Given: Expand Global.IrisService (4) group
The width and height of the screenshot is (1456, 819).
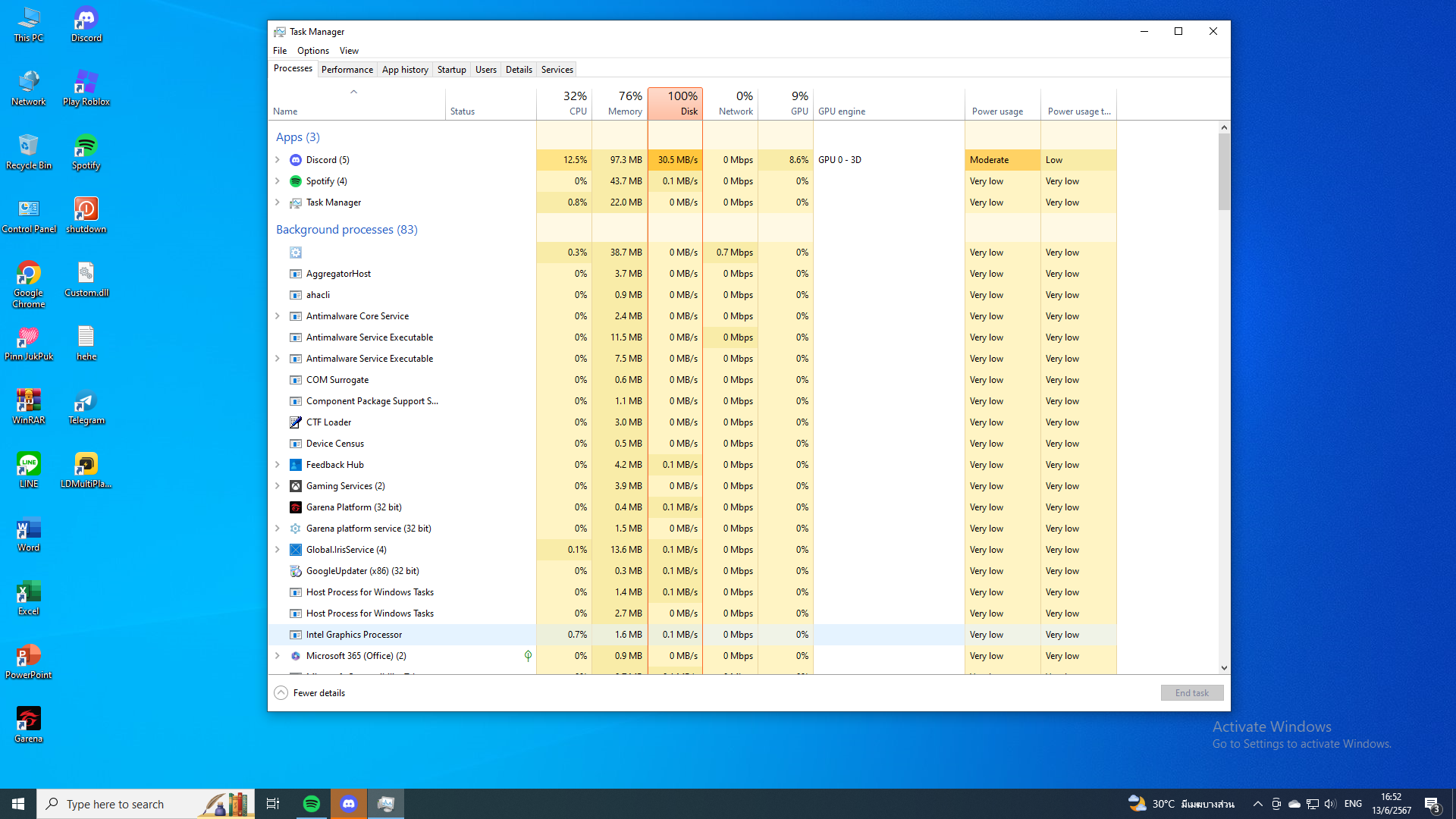Looking at the screenshot, I should click(278, 550).
